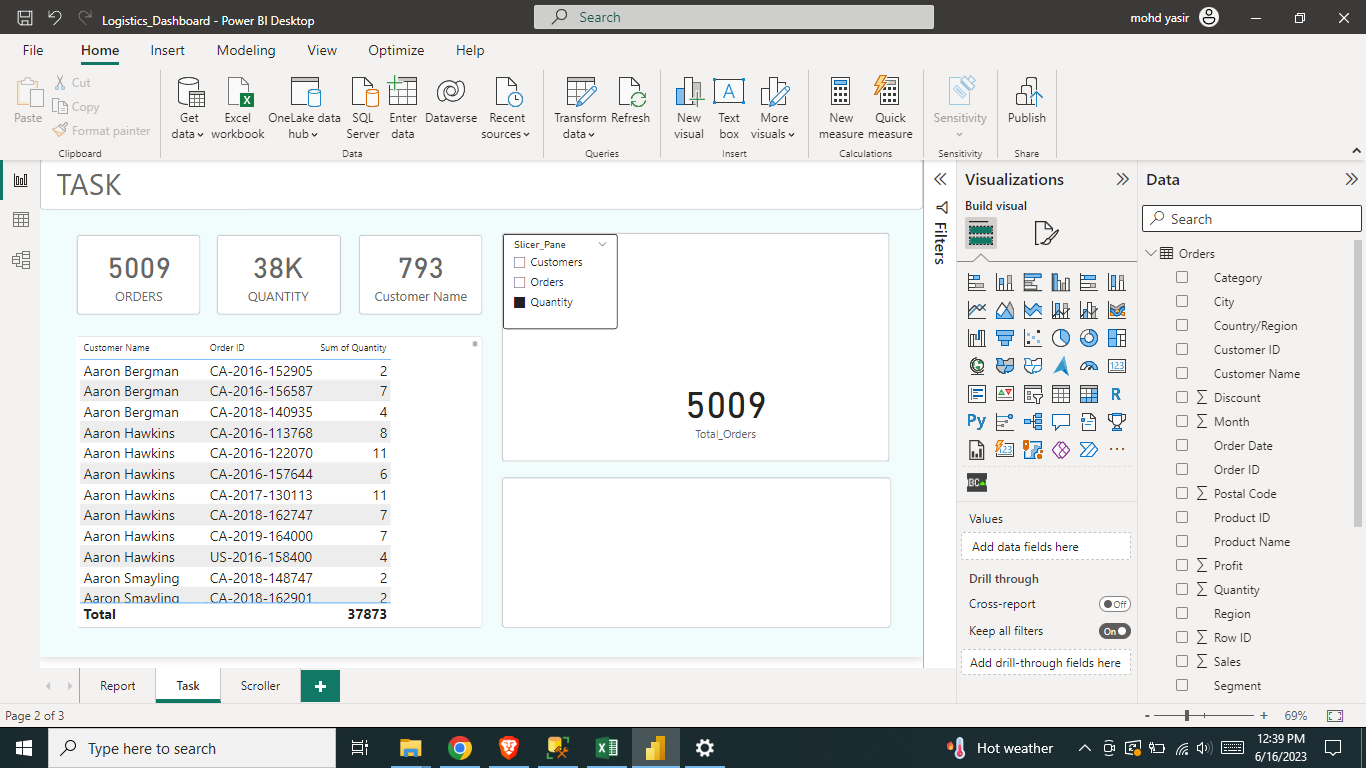Viewport: 1366px width, 768px height.
Task: Open Transform data dropdown
Action: (581, 134)
